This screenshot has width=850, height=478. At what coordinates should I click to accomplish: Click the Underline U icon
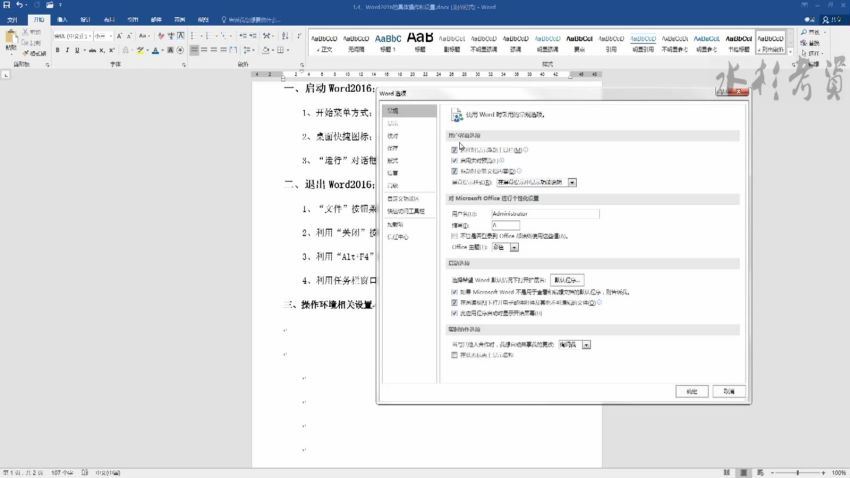(77, 50)
